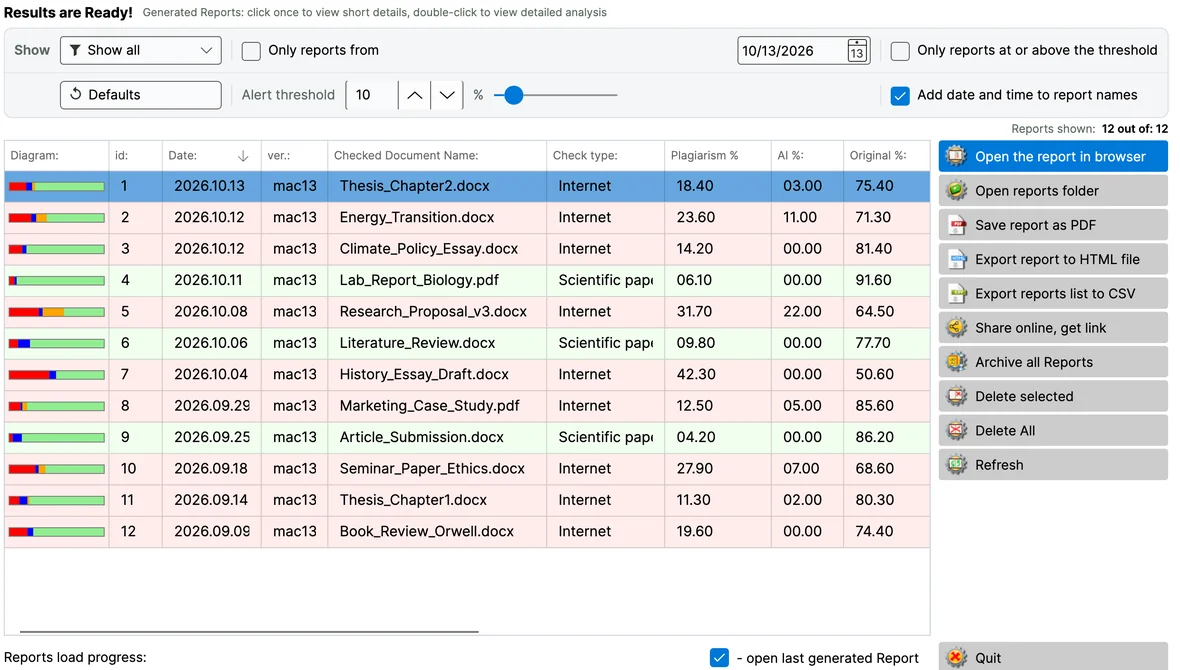
Task: Click the Quit label
Action: coord(987,658)
